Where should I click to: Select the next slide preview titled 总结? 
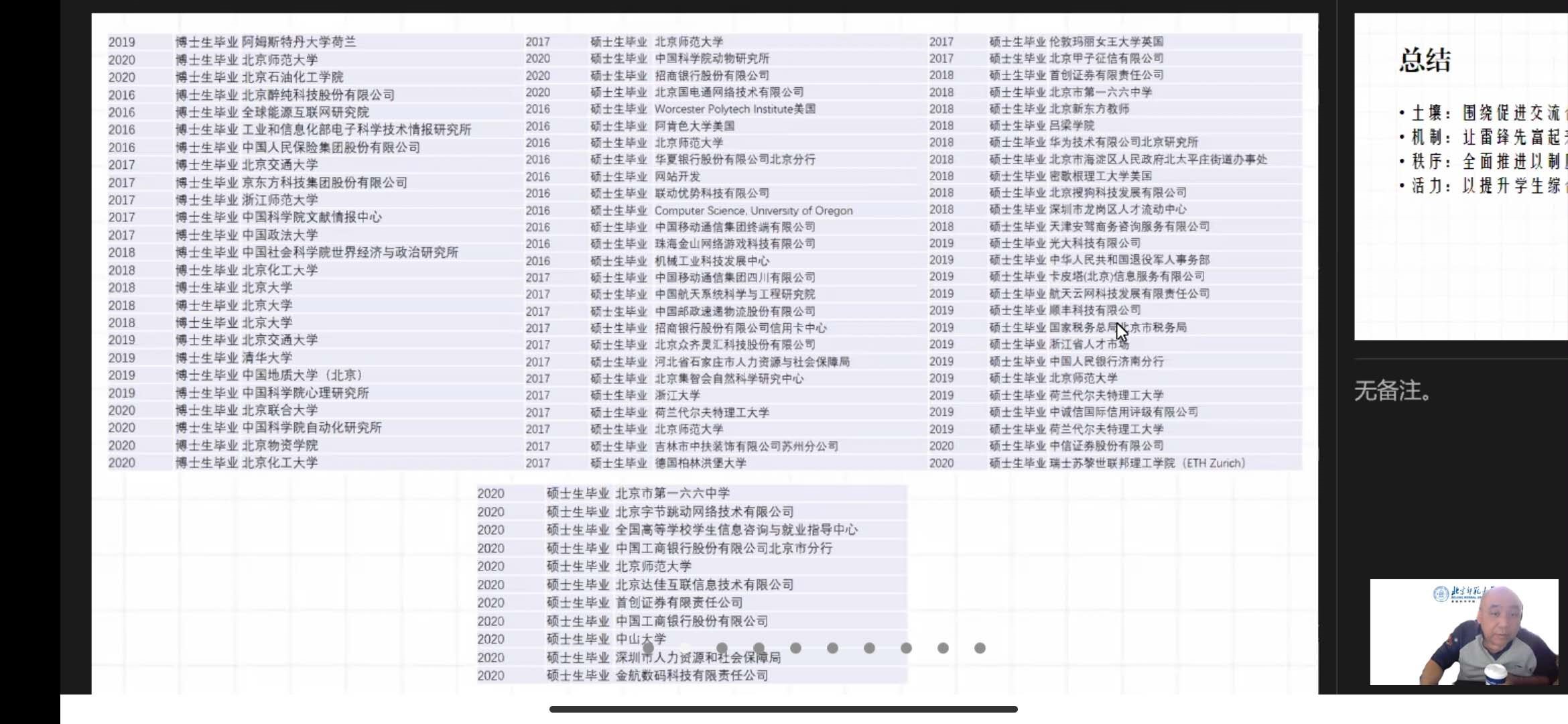click(x=1461, y=176)
